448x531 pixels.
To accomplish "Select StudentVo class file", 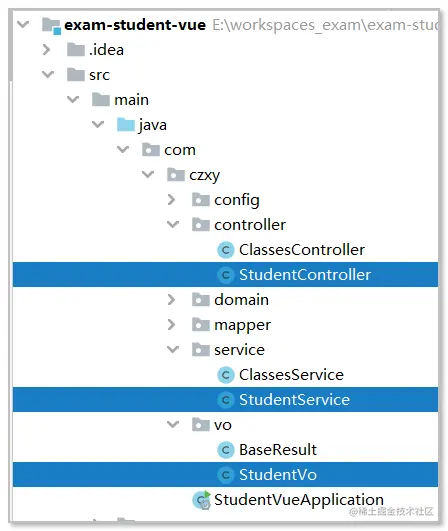I will 225,475.
